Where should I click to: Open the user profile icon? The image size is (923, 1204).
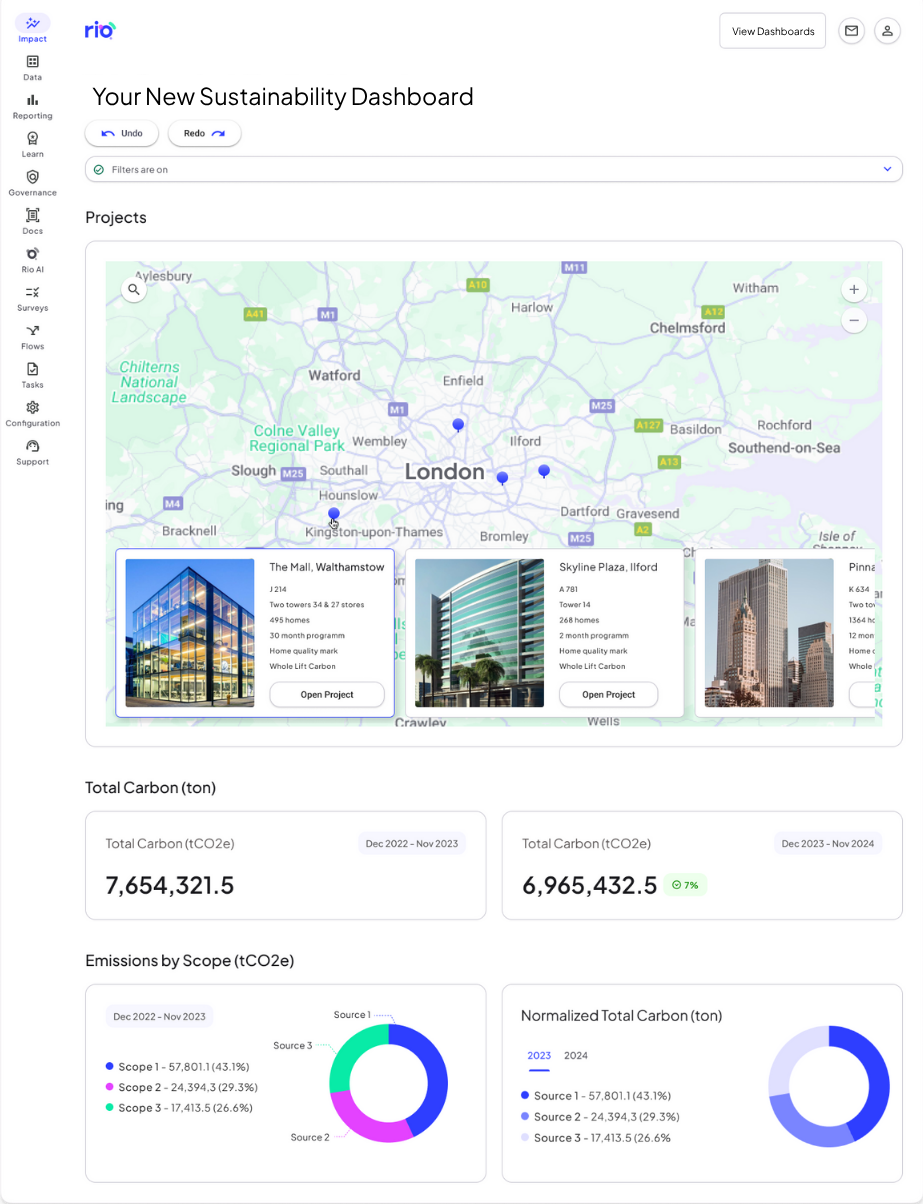[x=887, y=31]
